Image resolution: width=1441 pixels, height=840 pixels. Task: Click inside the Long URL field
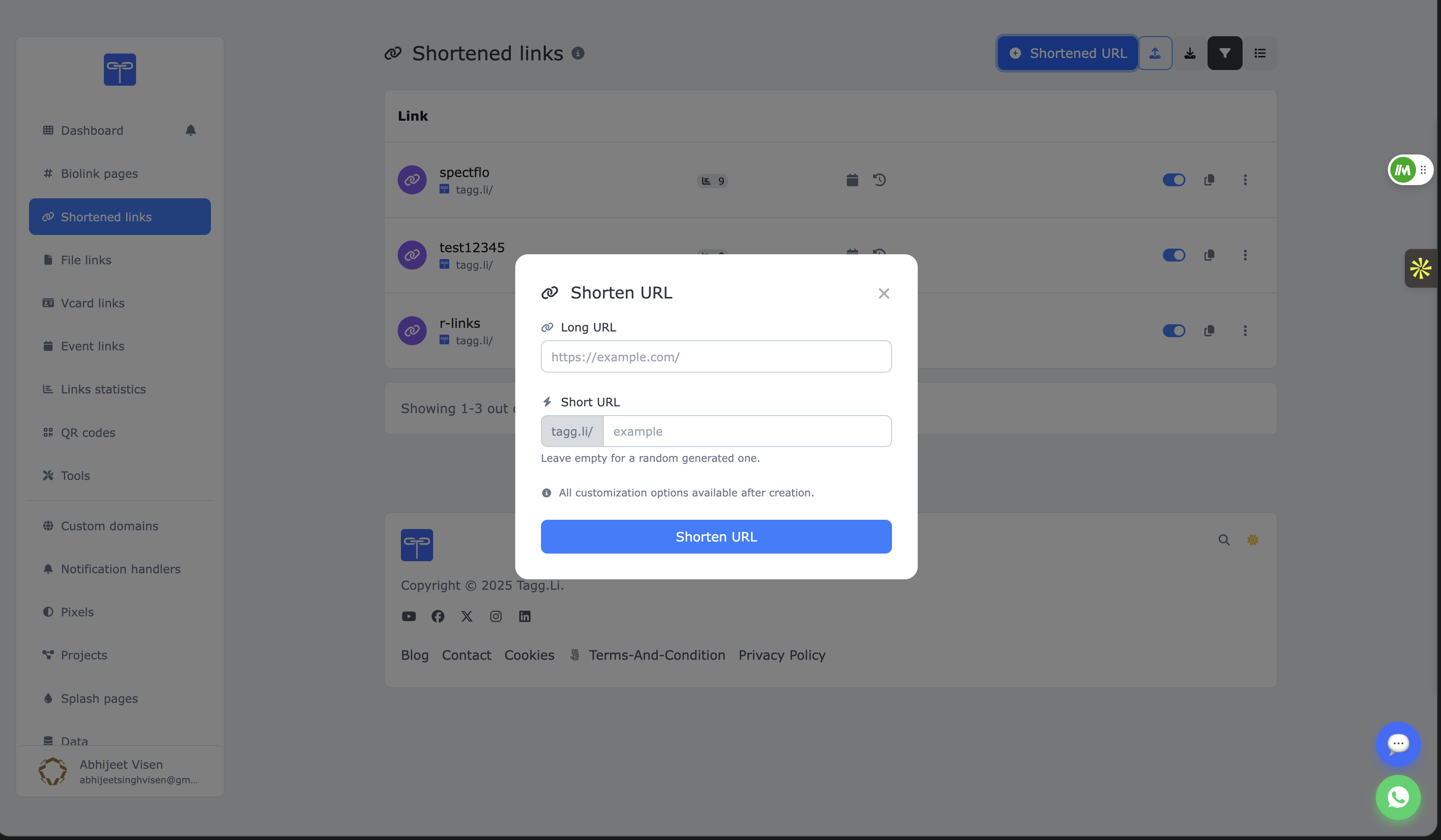[x=716, y=356]
